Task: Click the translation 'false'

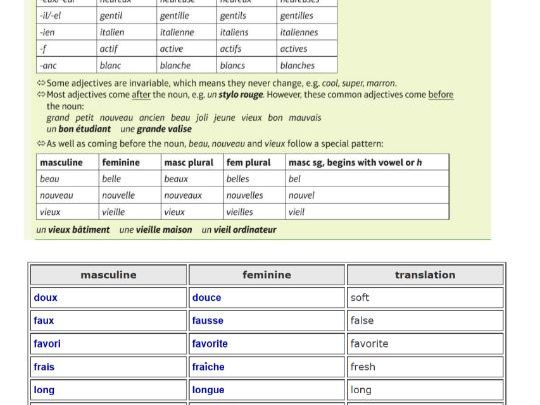Action: coord(362,321)
